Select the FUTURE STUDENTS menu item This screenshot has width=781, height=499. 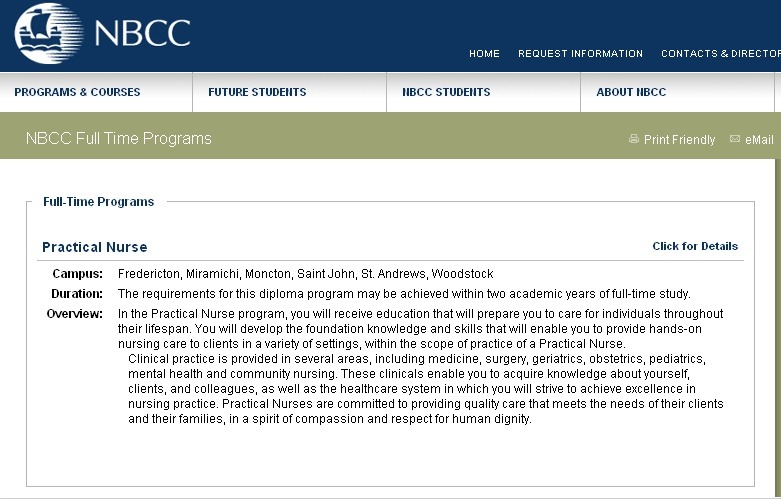[257, 92]
